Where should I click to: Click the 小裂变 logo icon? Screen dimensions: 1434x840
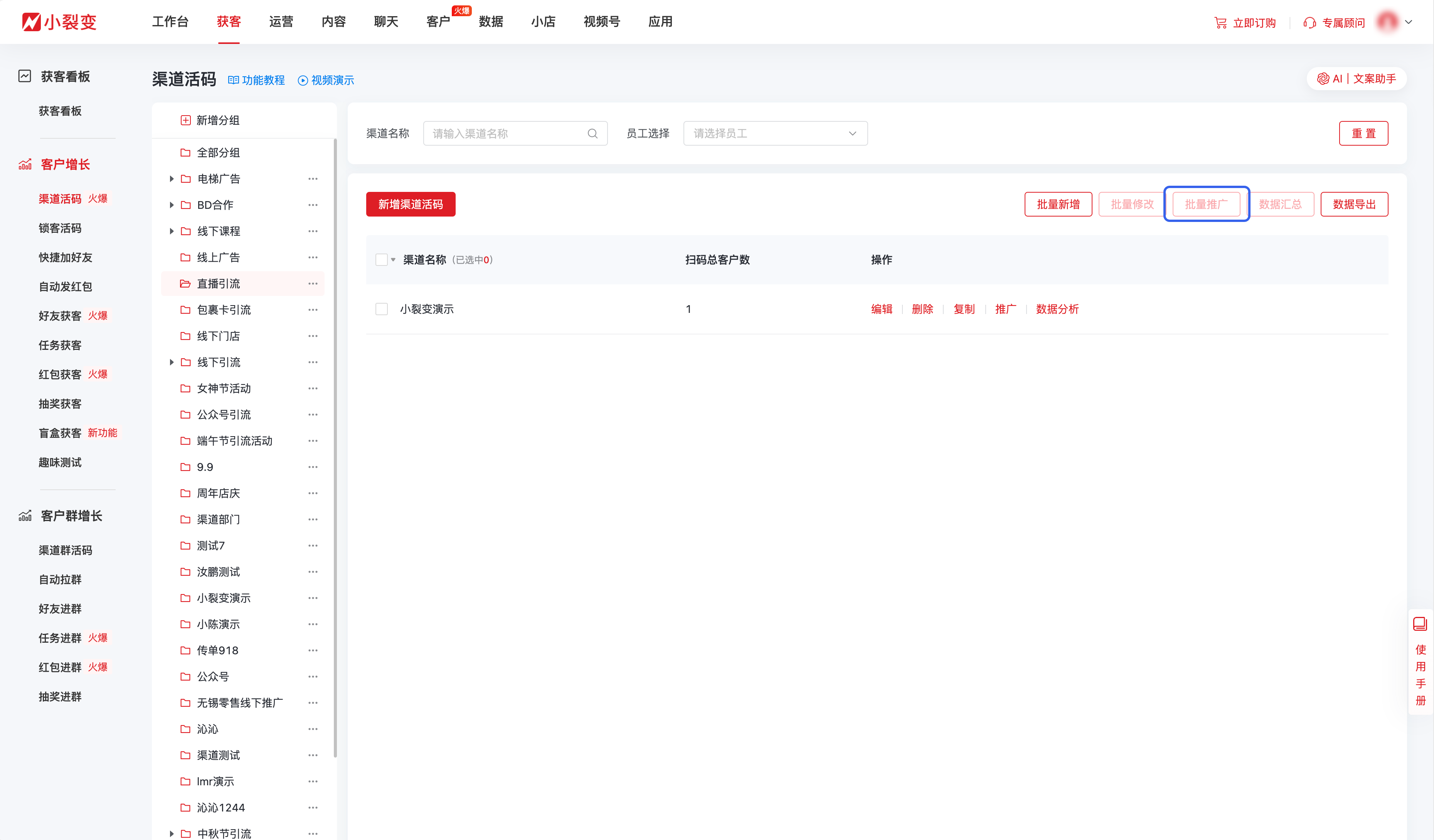tap(31, 22)
